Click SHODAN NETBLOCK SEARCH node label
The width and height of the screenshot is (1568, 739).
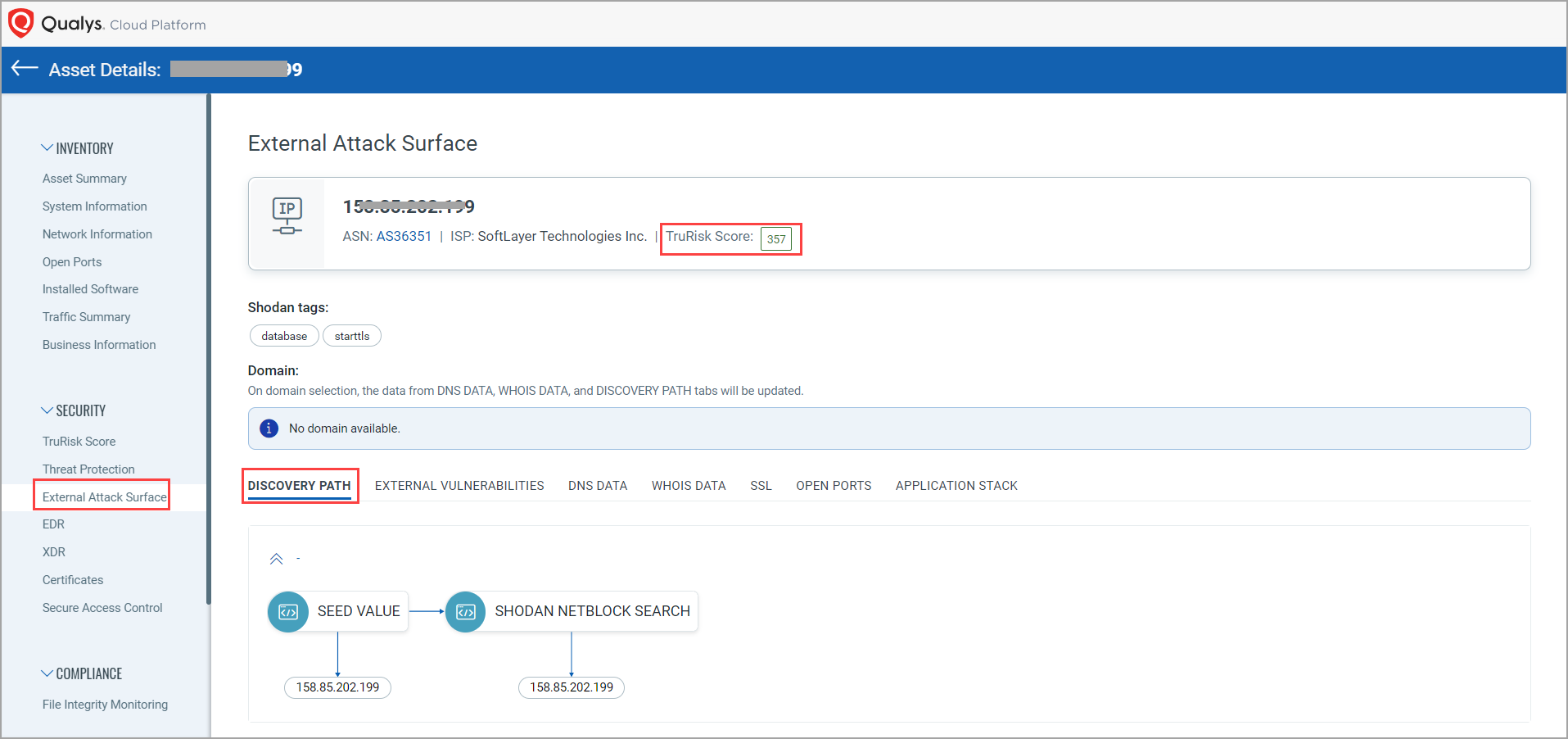592,611
